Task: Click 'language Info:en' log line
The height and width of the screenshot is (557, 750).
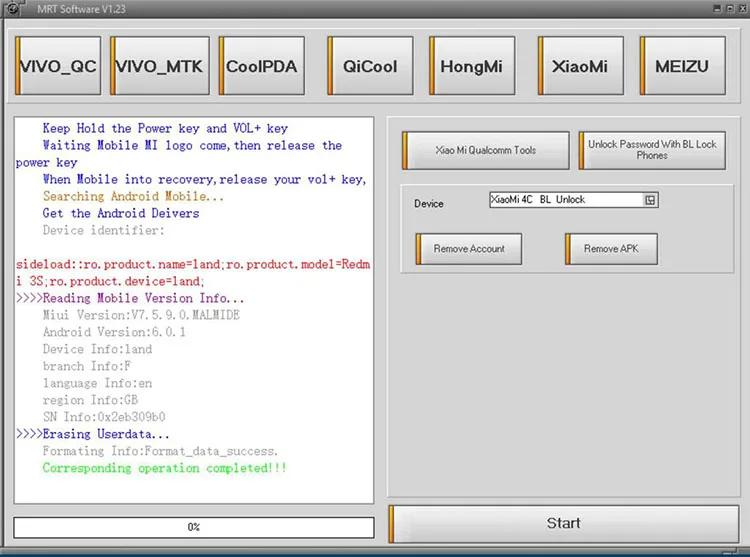Action: 97,383
